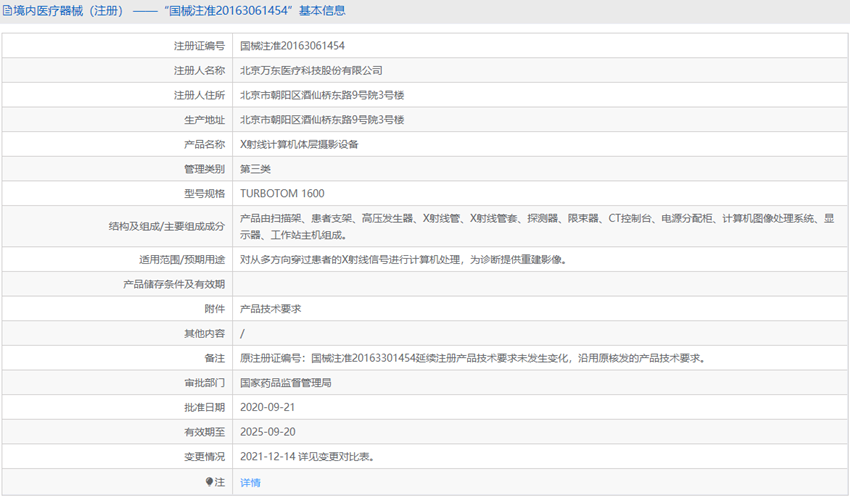The image size is (850, 497).
Task: Click the 产品名称 row label
Action: (204, 145)
